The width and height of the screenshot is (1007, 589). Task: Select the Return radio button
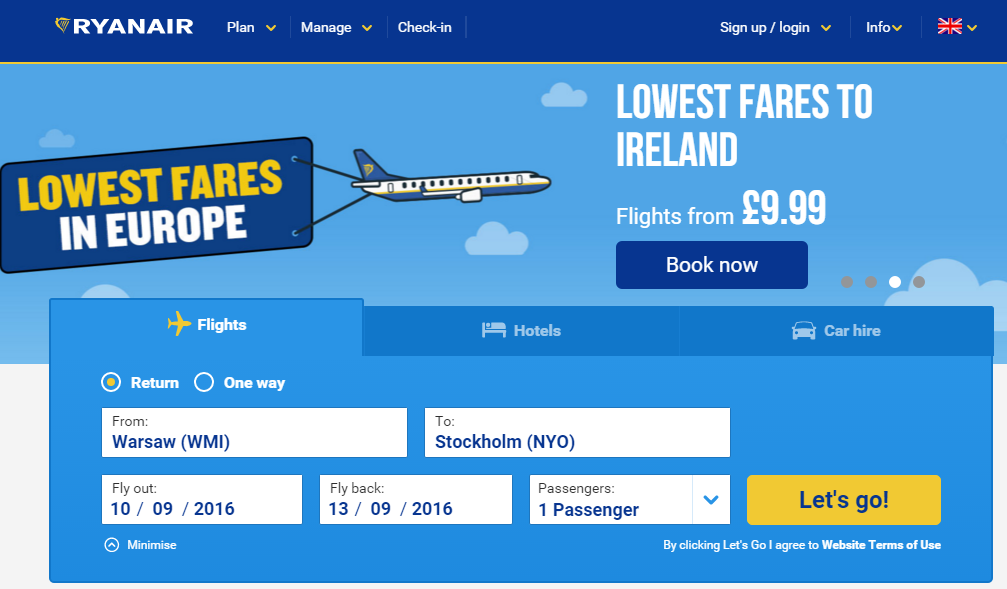click(111, 382)
